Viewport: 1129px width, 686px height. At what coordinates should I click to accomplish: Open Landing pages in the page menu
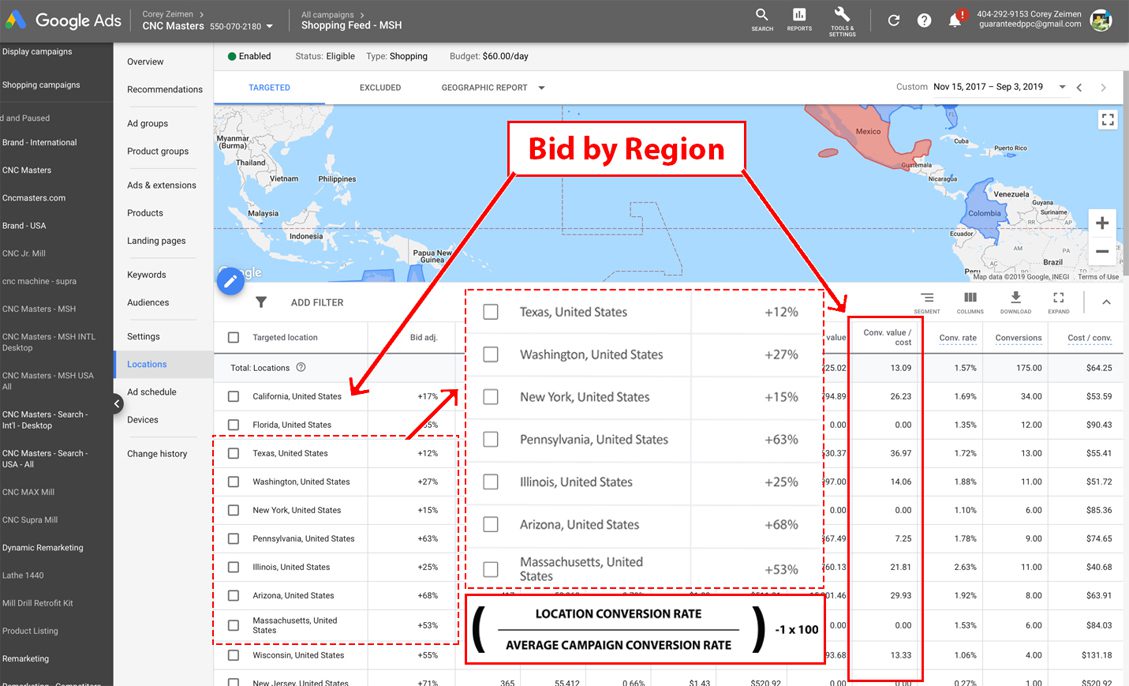[156, 241]
